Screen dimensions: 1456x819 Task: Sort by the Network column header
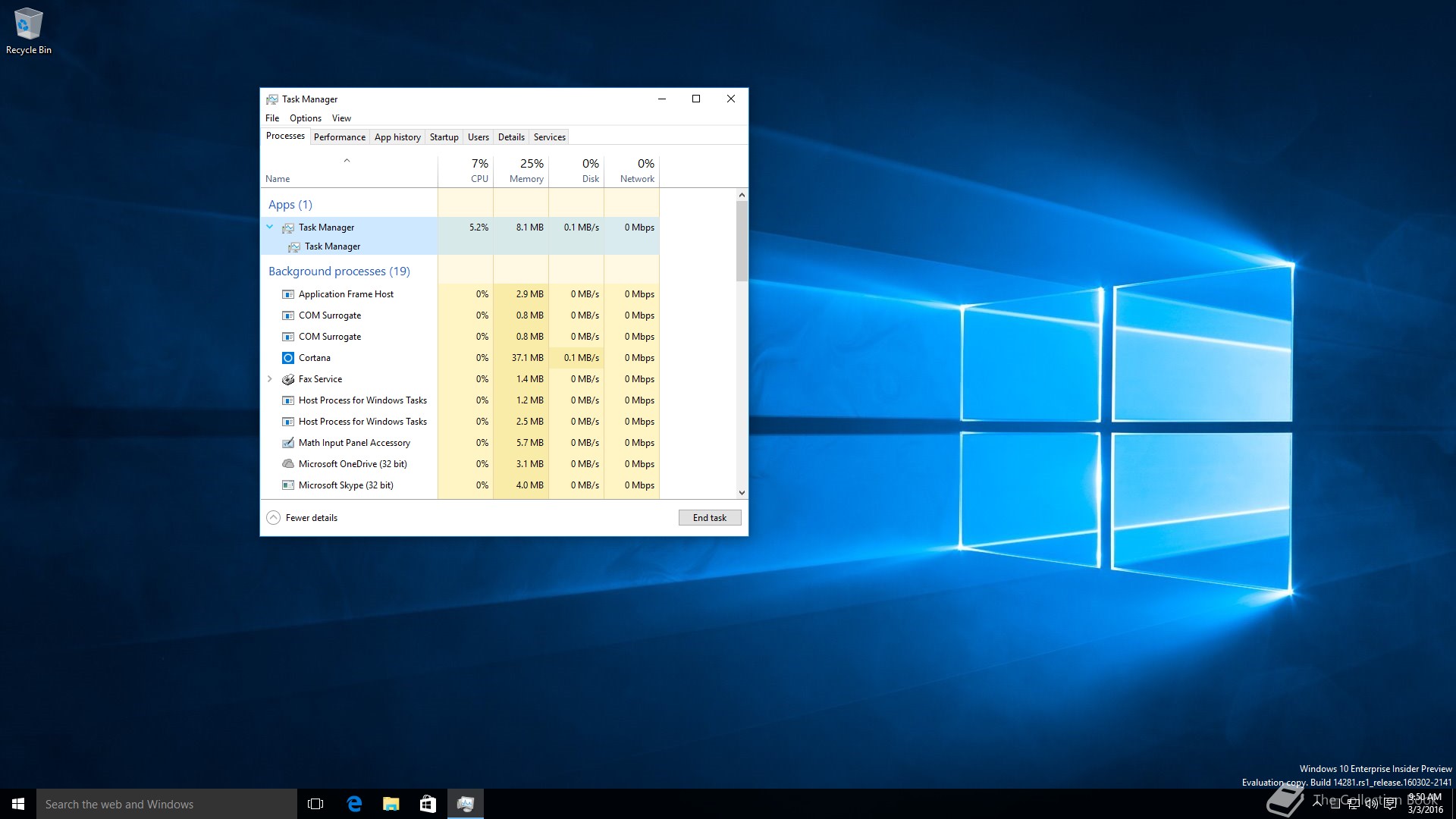click(x=632, y=171)
